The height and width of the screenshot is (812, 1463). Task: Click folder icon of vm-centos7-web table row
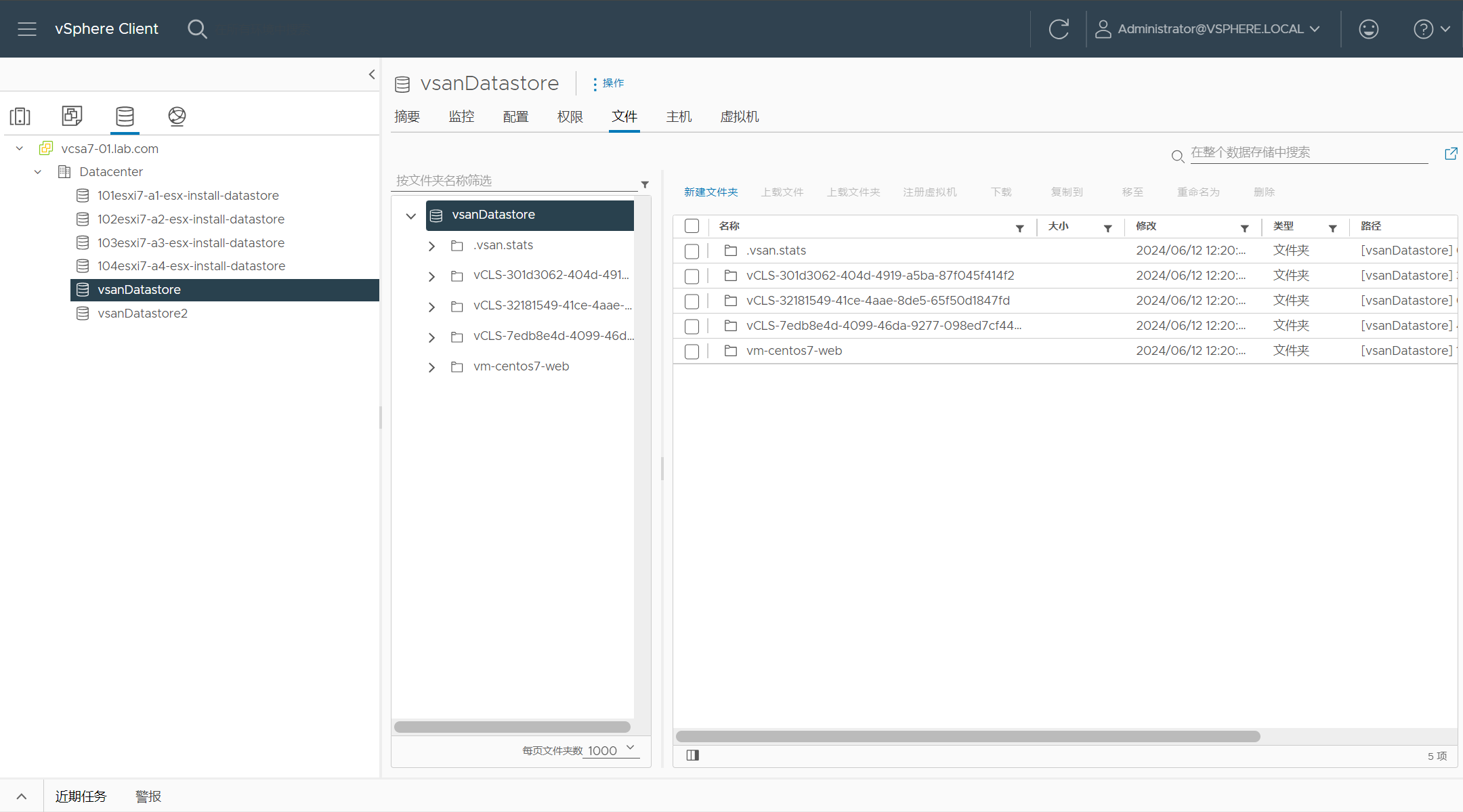point(731,351)
